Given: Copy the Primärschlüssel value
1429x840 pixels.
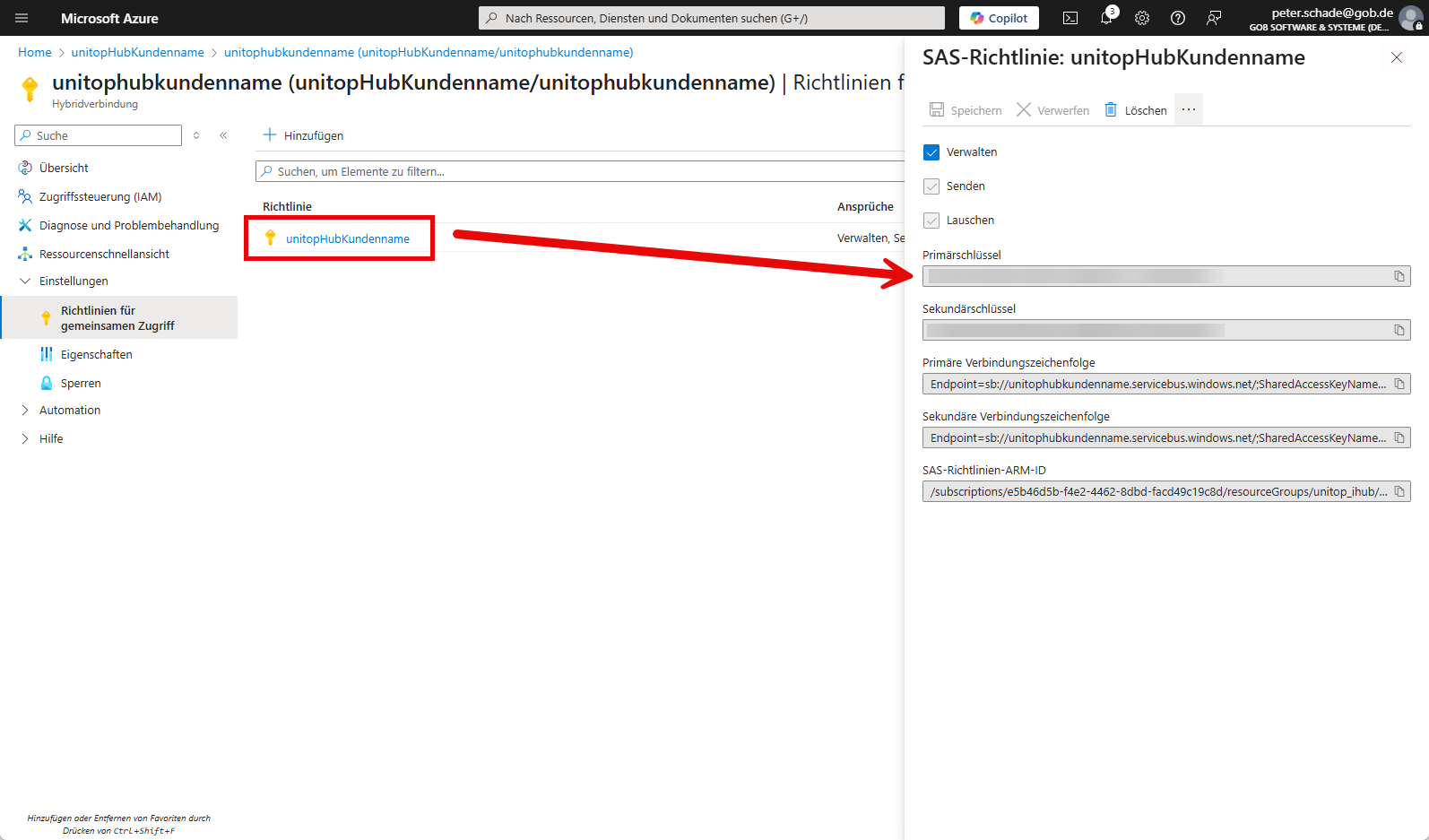Looking at the screenshot, I should (x=1399, y=276).
